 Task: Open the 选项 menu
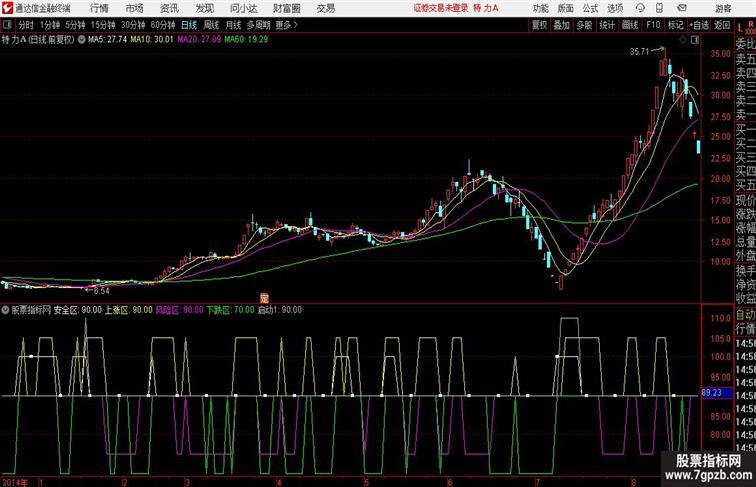pos(615,8)
